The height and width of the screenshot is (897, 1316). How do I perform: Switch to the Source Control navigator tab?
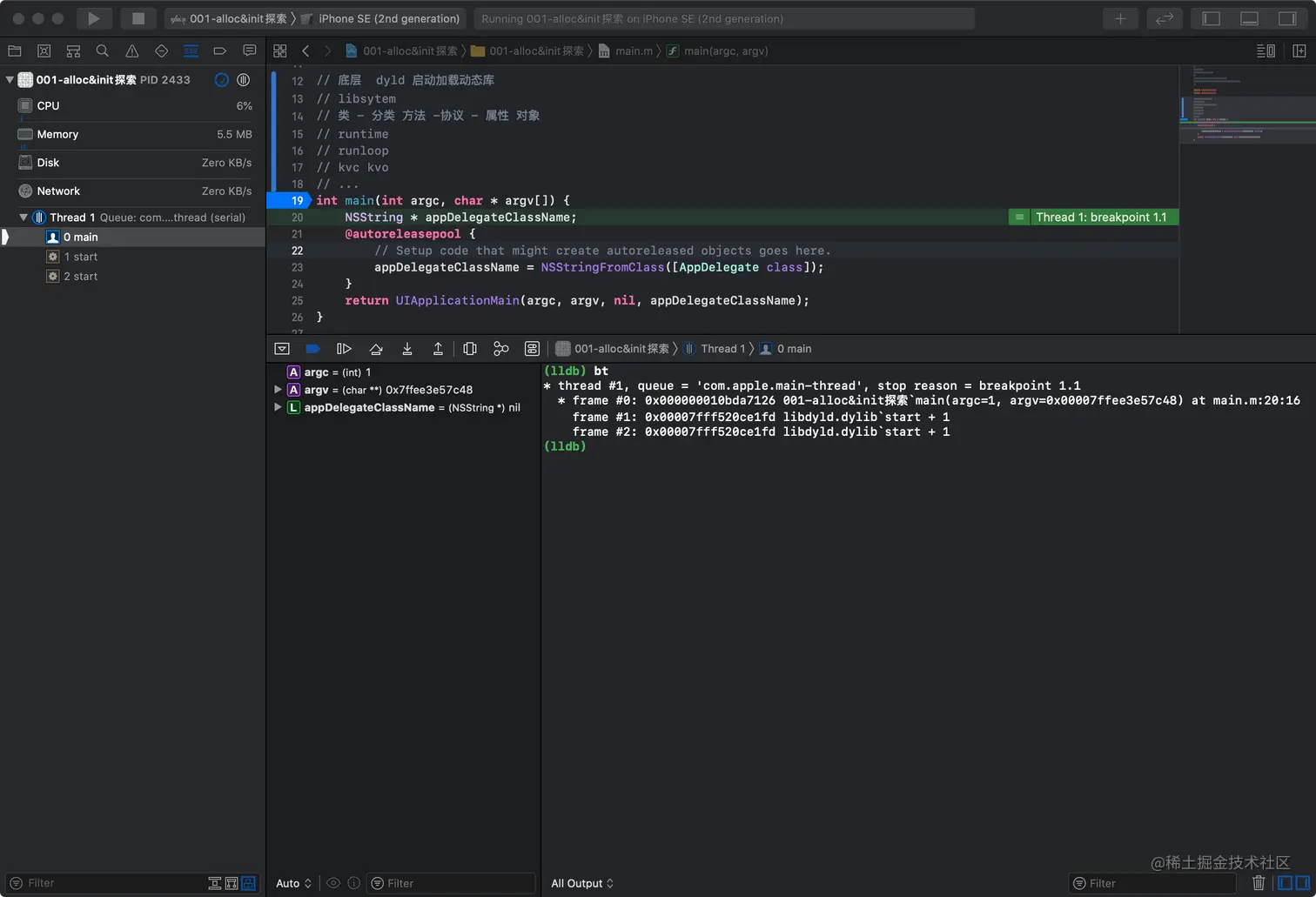pyautogui.click(x=44, y=51)
